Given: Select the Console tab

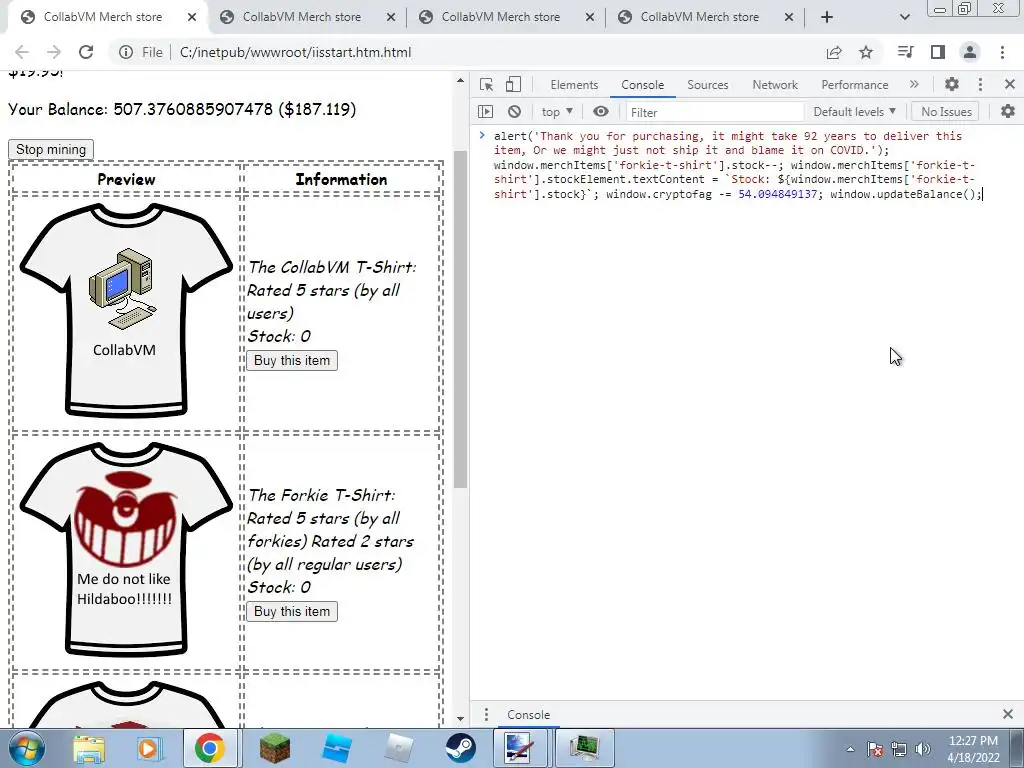Looking at the screenshot, I should tap(643, 85).
